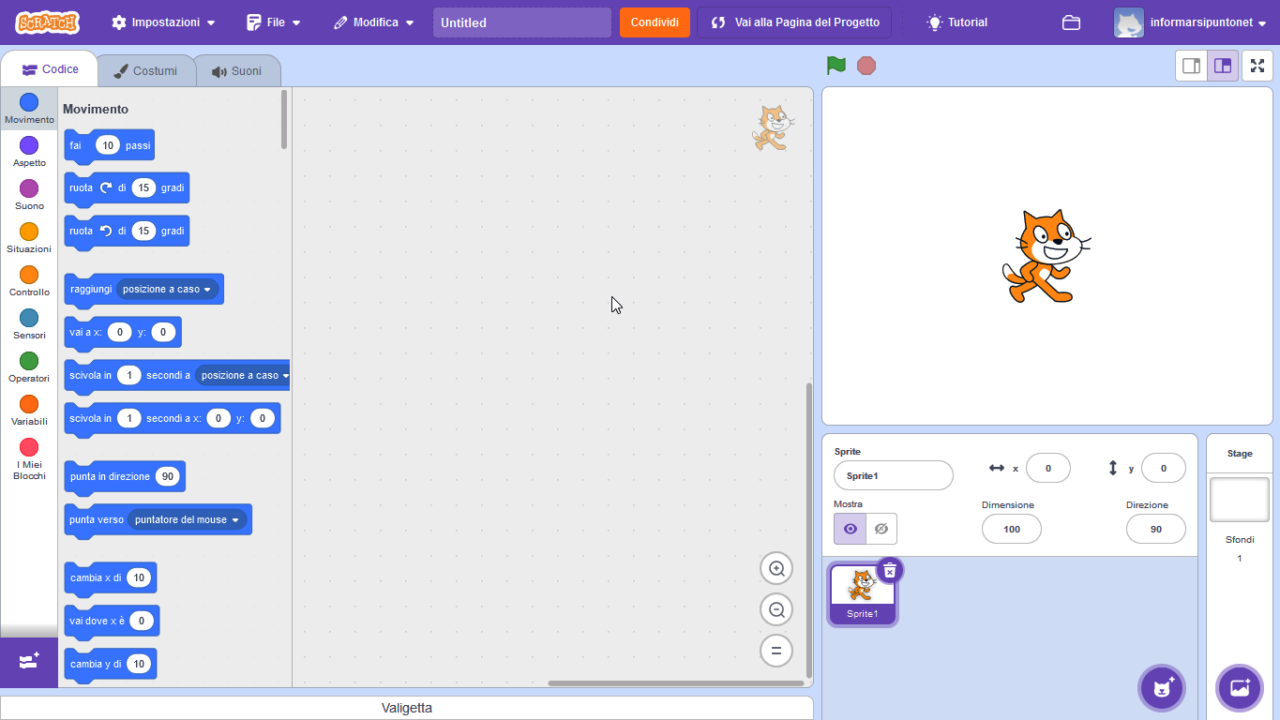Open the My Stuff folder icon

click(x=1071, y=22)
